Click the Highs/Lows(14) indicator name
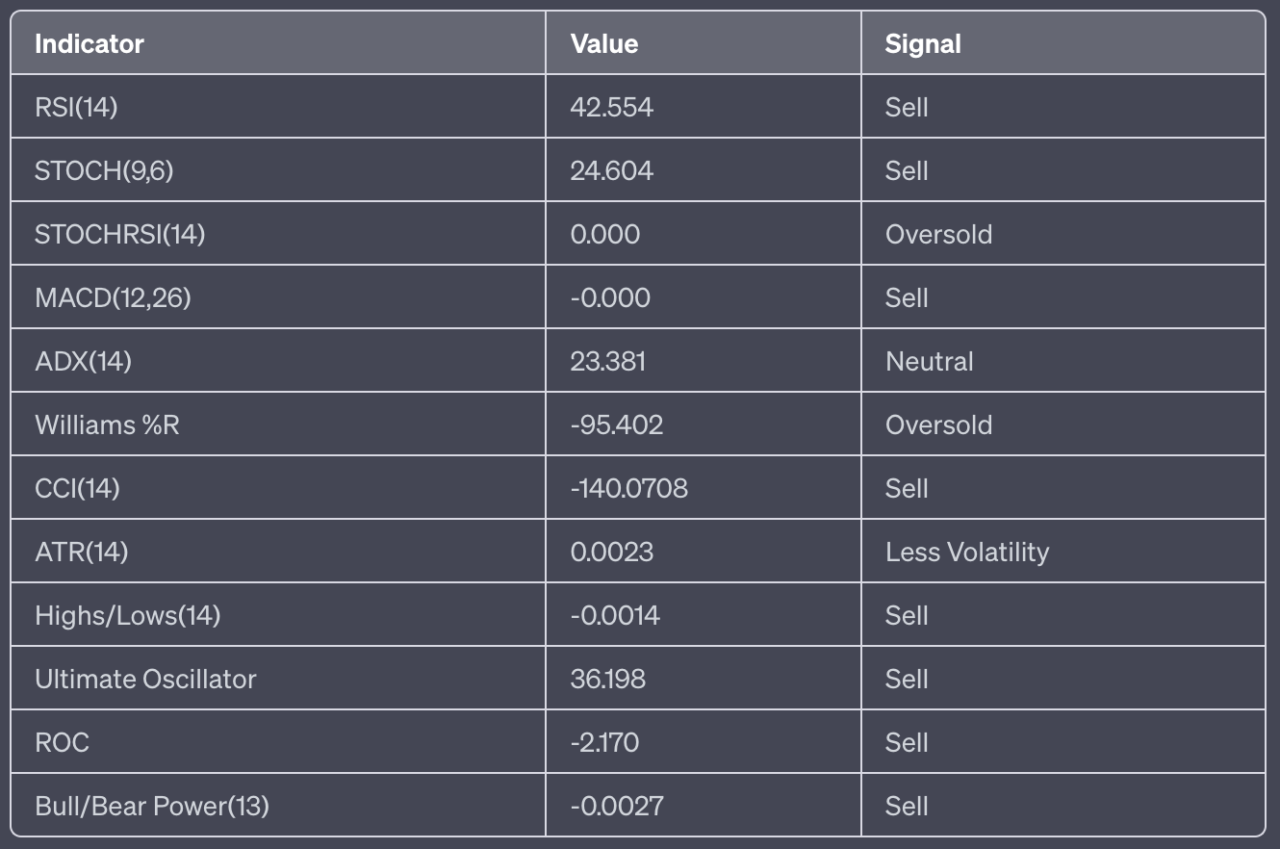The height and width of the screenshot is (849, 1280). click(127, 615)
